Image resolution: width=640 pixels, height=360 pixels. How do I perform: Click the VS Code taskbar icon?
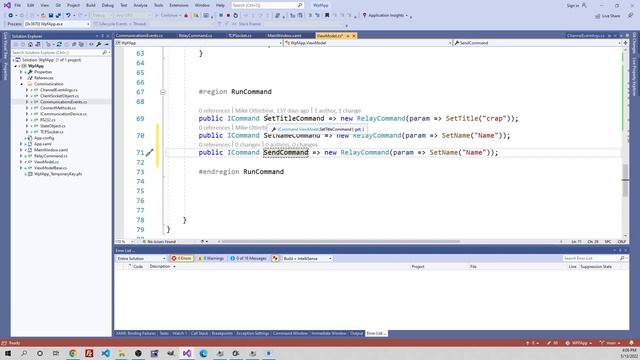tap(105, 353)
